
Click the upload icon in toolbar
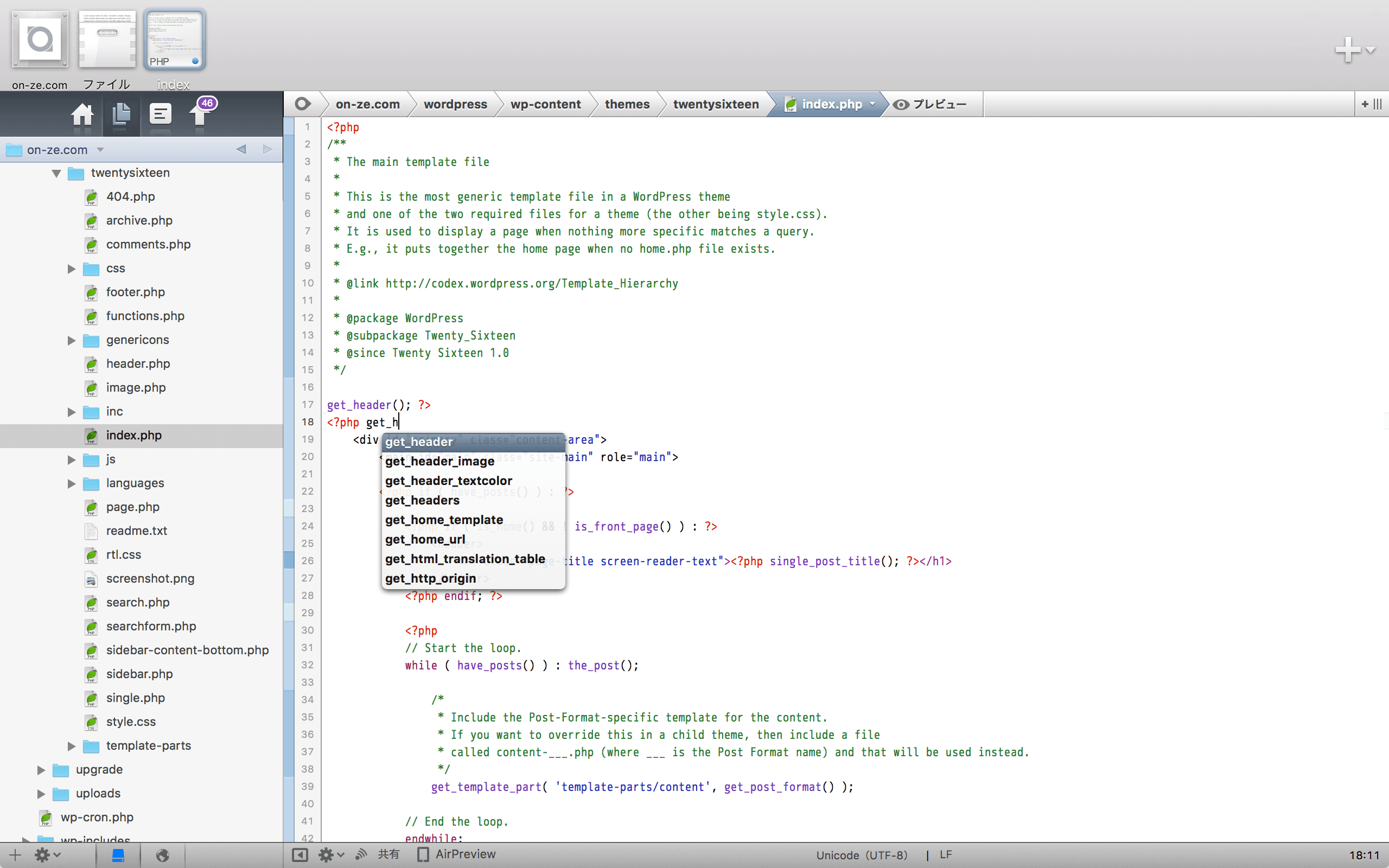(200, 115)
